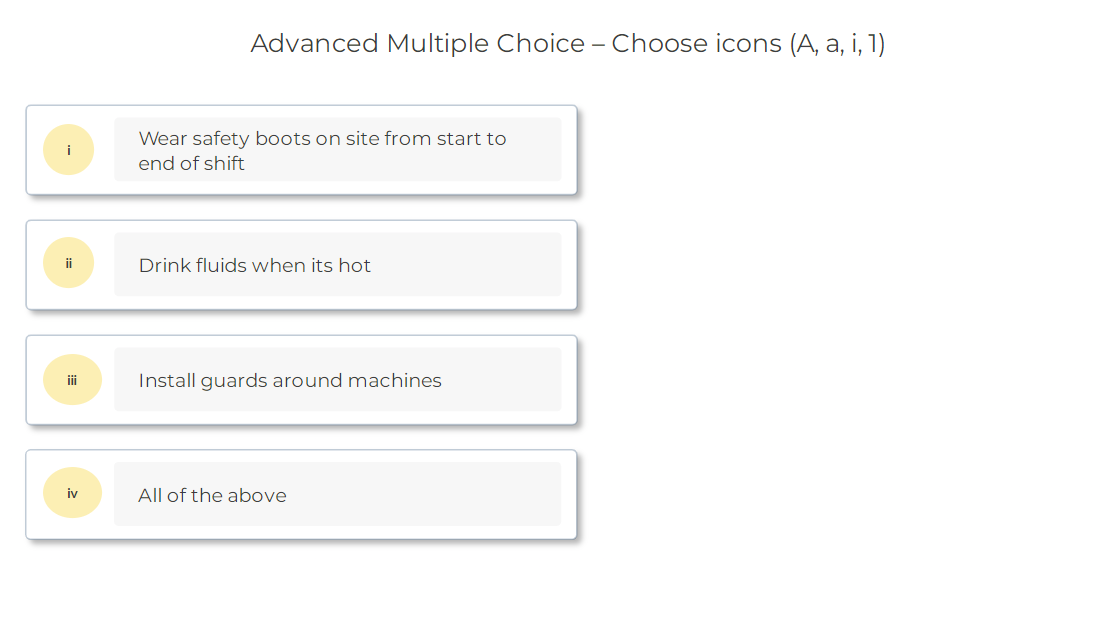
Task: Click the yellow 'iv' circle icon
Action: pyautogui.click(x=72, y=493)
